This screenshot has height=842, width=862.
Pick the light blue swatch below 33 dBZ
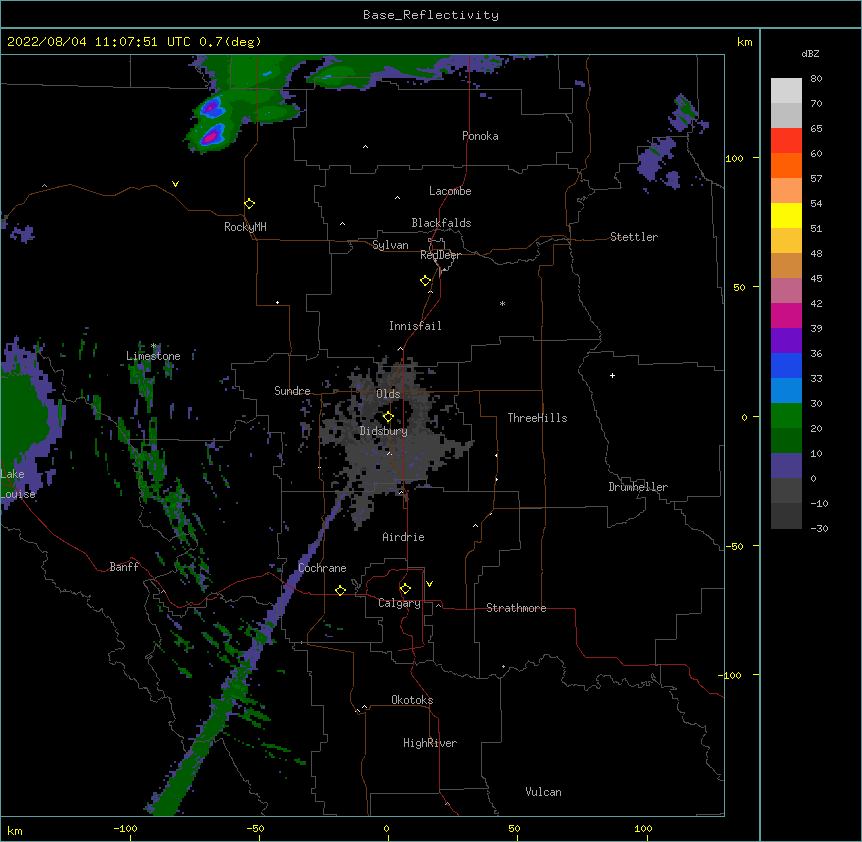coord(786,391)
